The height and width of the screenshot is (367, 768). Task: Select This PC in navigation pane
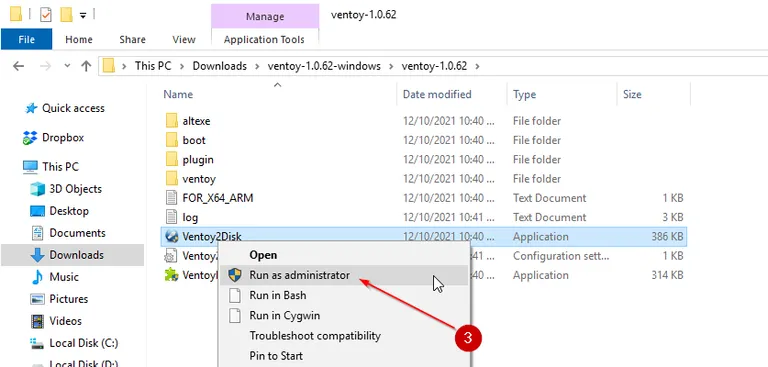pos(60,167)
